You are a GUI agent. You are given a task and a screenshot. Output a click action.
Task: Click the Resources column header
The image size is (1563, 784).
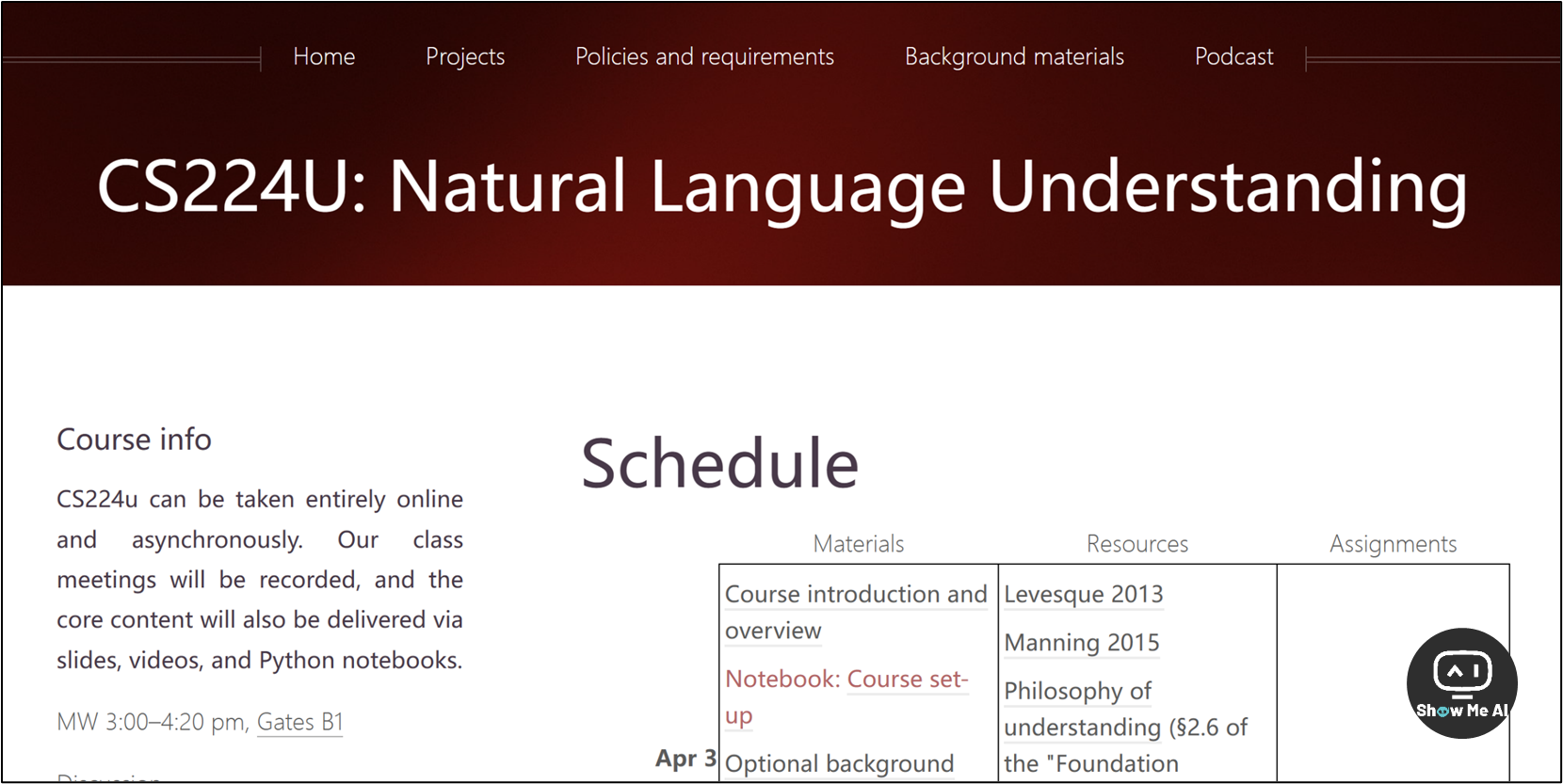pyautogui.click(x=1137, y=544)
